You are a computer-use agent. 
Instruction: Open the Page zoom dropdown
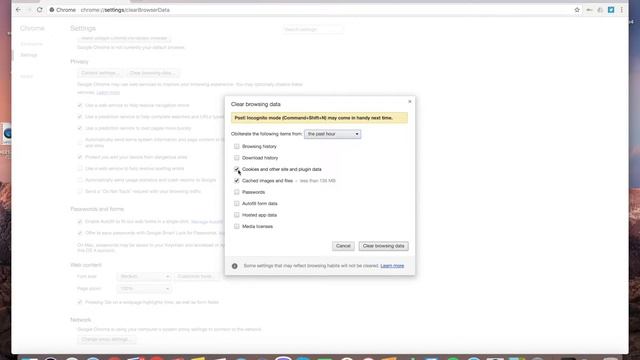[x=144, y=289]
